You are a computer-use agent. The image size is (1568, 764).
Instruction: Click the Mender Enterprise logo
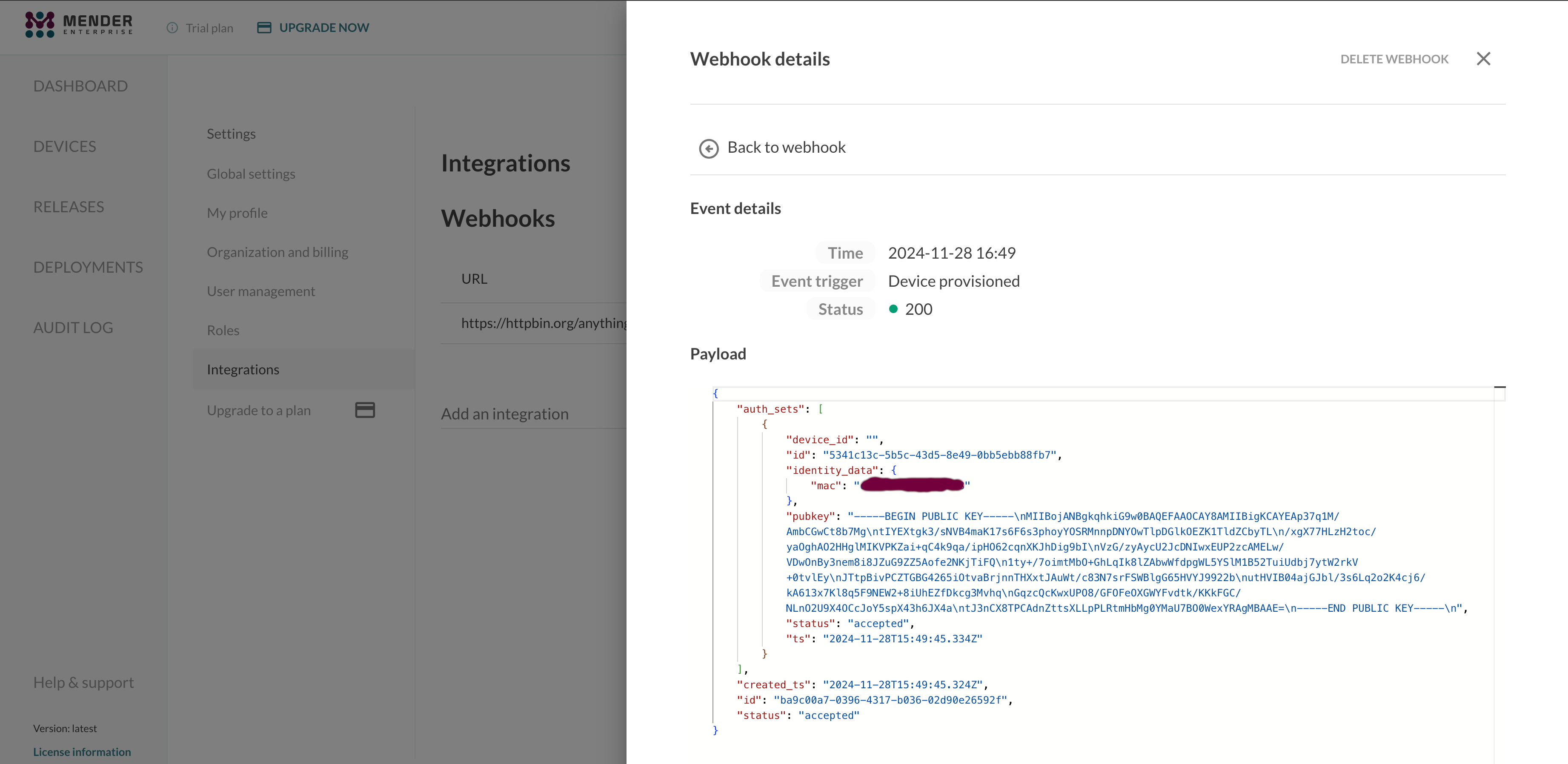(78, 25)
